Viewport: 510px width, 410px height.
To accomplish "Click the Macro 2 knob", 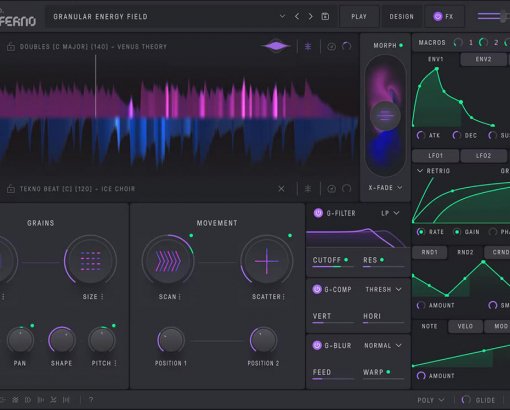I will pyautogui.click(x=483, y=42).
